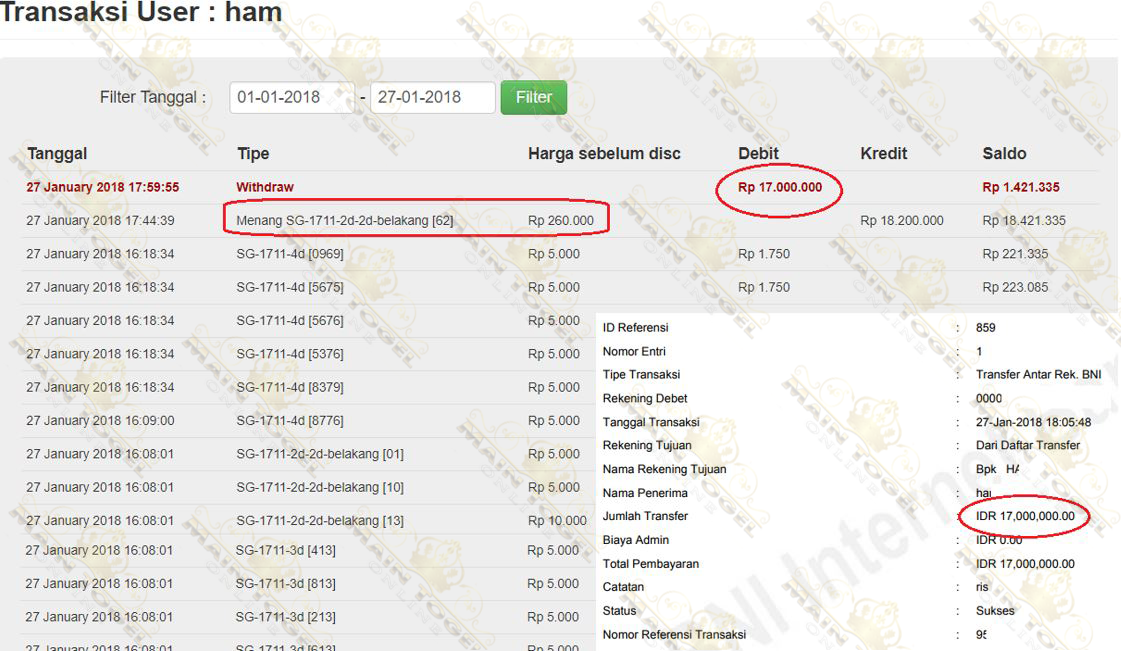This screenshot has height=651, width=1121.
Task: Click the Tipe column header
Action: tap(253, 153)
